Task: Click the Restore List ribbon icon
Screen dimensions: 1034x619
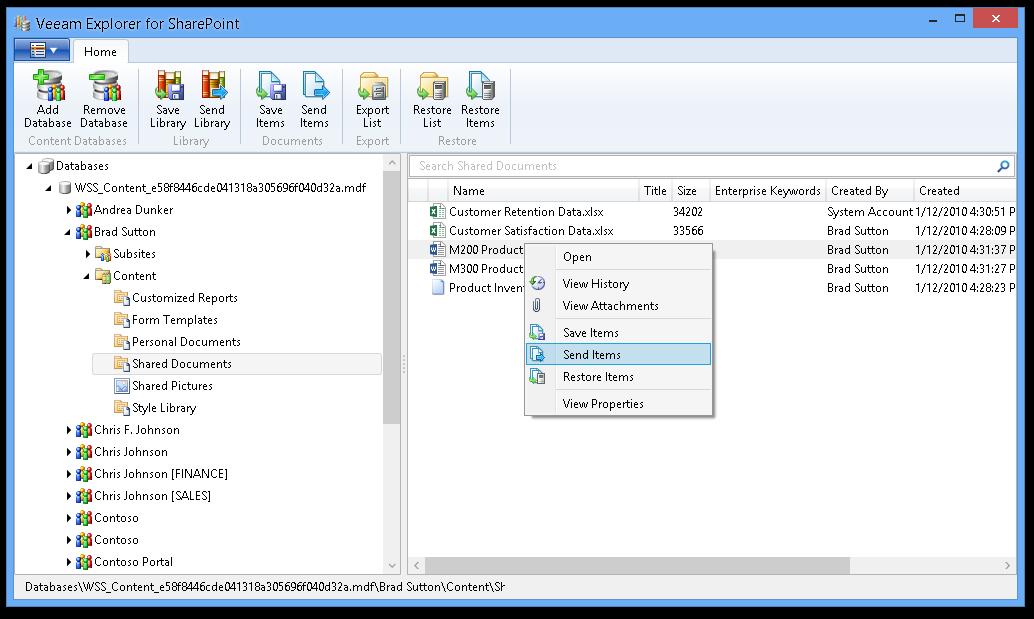Action: 433,86
